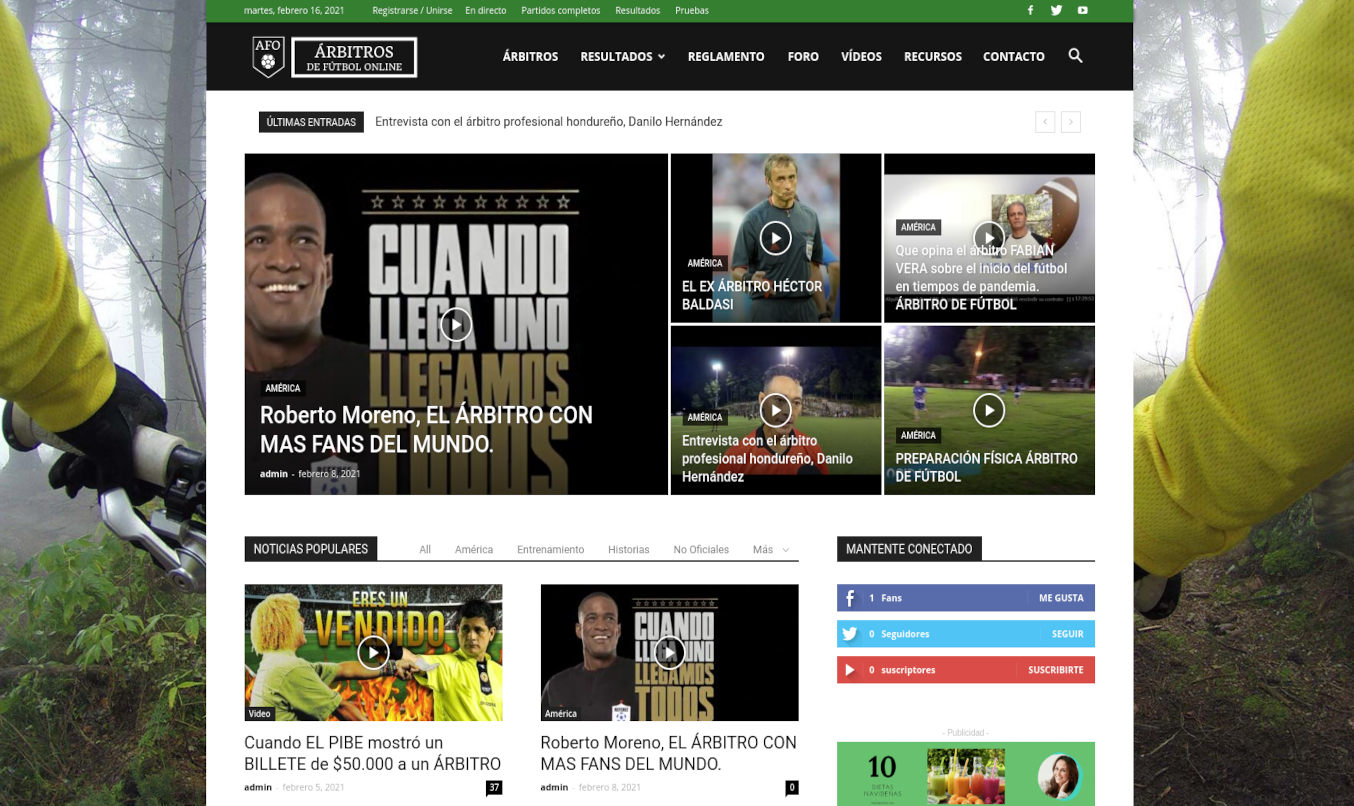Select the All filter tab

tap(425, 550)
